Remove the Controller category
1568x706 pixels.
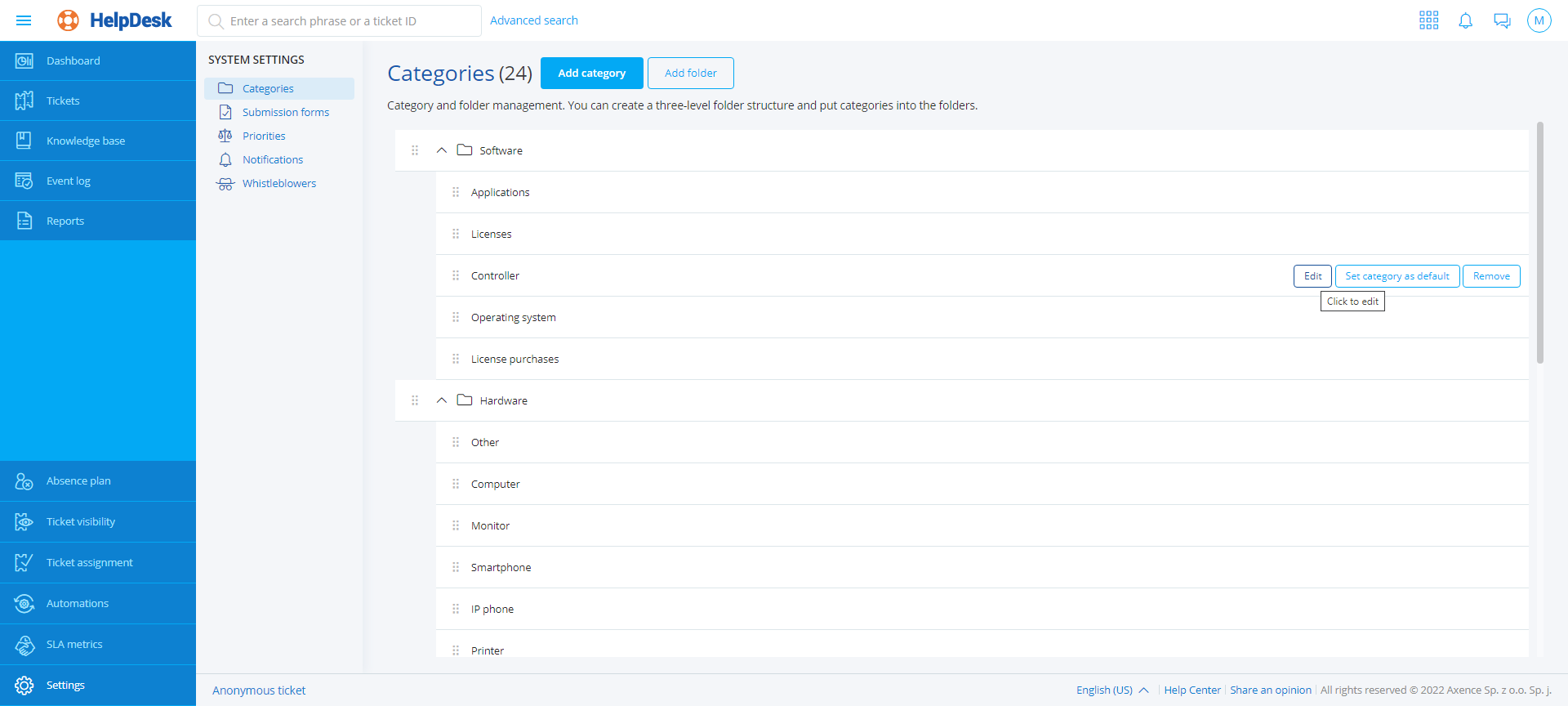[1490, 276]
